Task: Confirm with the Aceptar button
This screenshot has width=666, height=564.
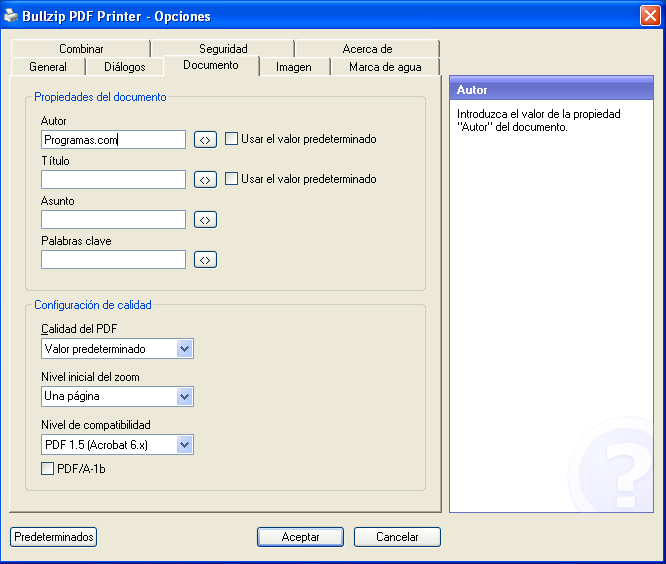Action: coord(300,537)
